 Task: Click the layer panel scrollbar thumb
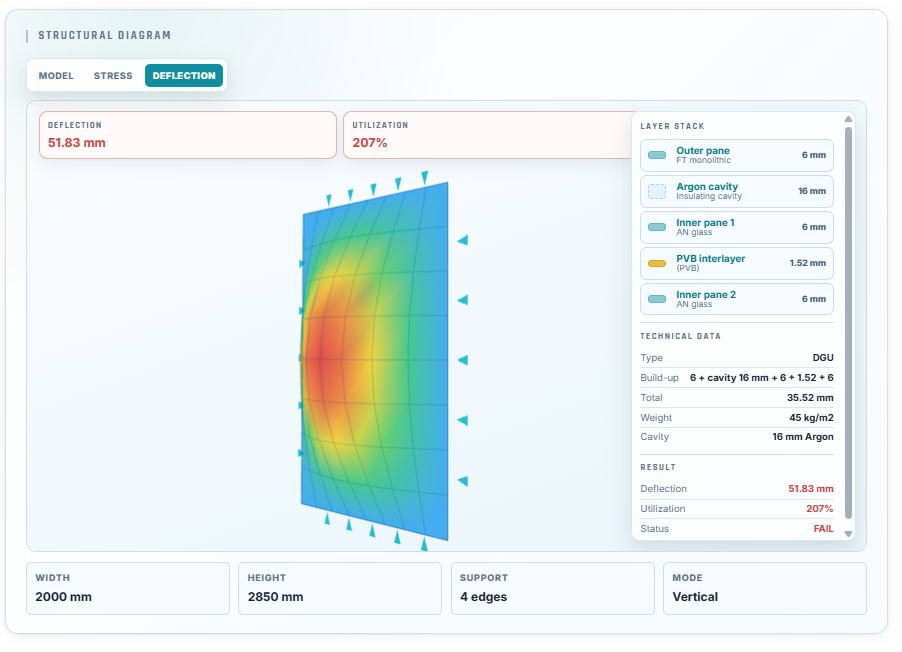pos(848,322)
